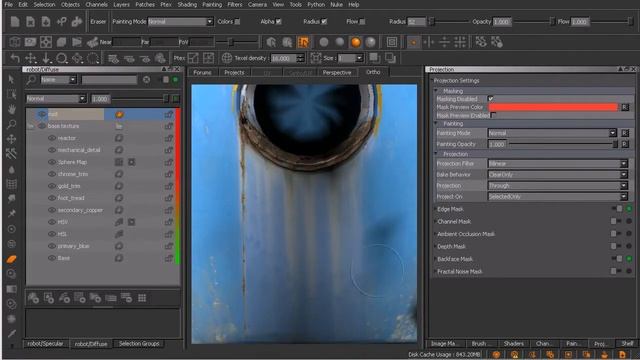Screen dimensions: 640x360
Task: Enable the Mask Preview Enabled checkbox
Action: click(x=493, y=116)
